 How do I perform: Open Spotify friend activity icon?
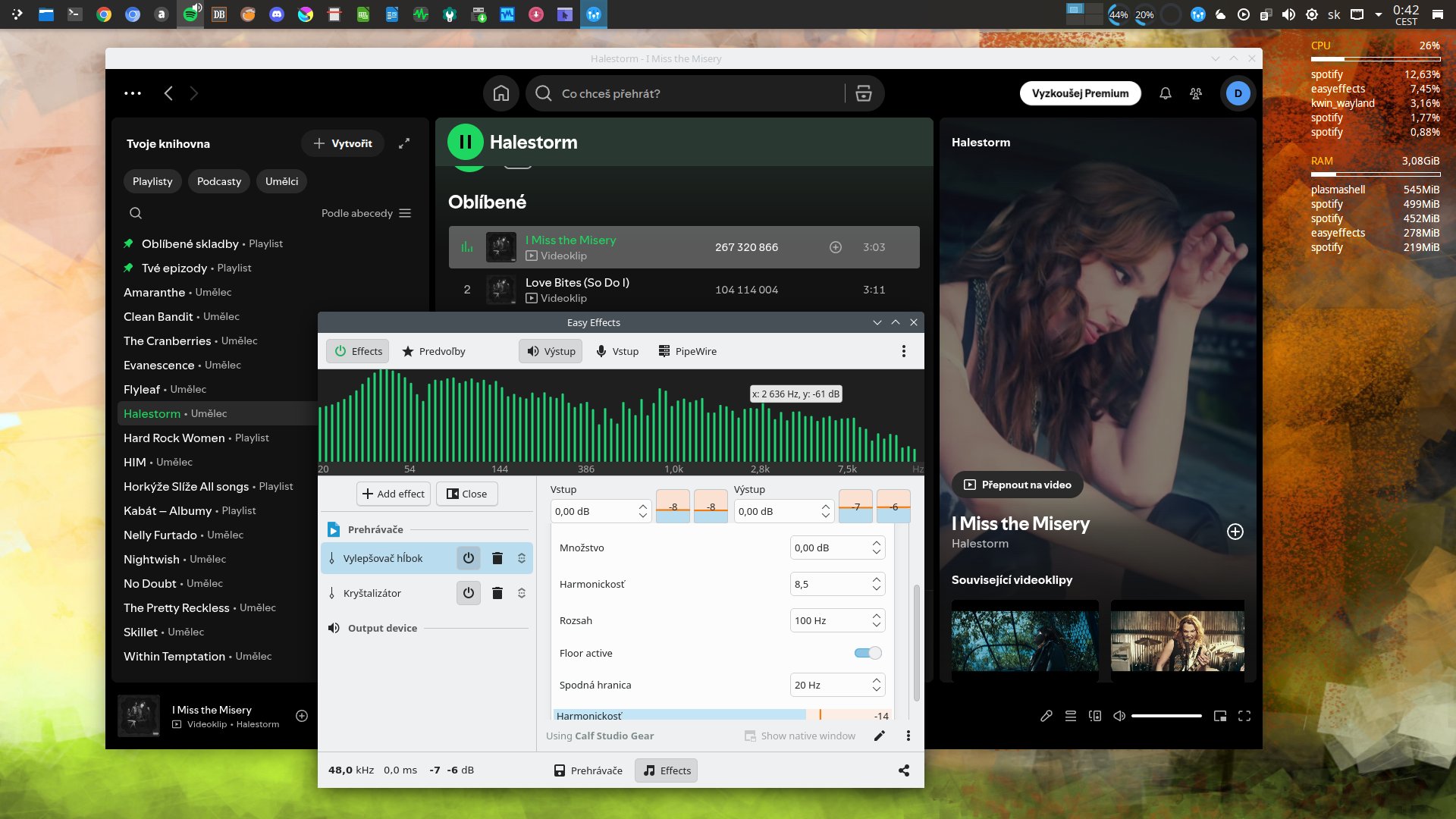click(x=1196, y=93)
